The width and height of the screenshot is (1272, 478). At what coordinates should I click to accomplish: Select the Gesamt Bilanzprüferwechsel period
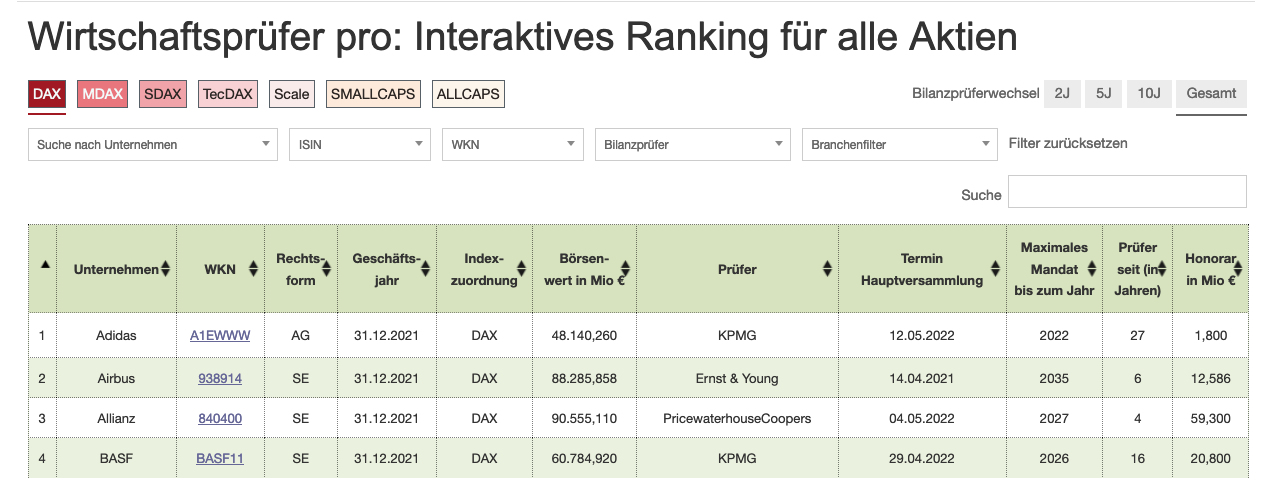click(1211, 93)
